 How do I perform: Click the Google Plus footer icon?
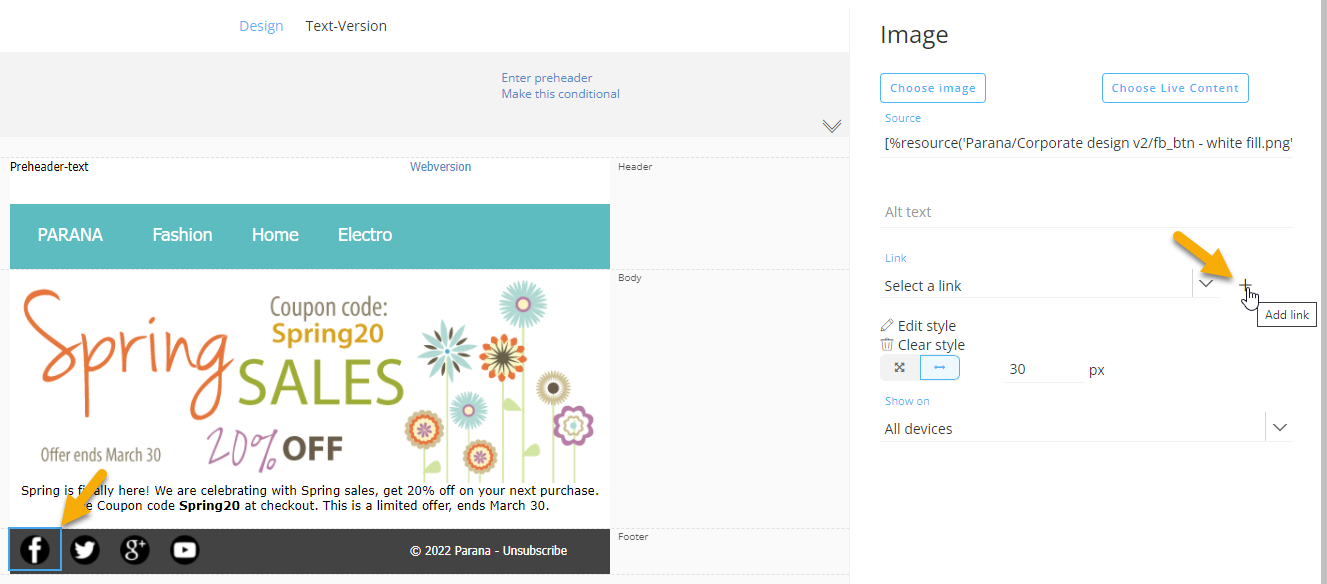[135, 550]
